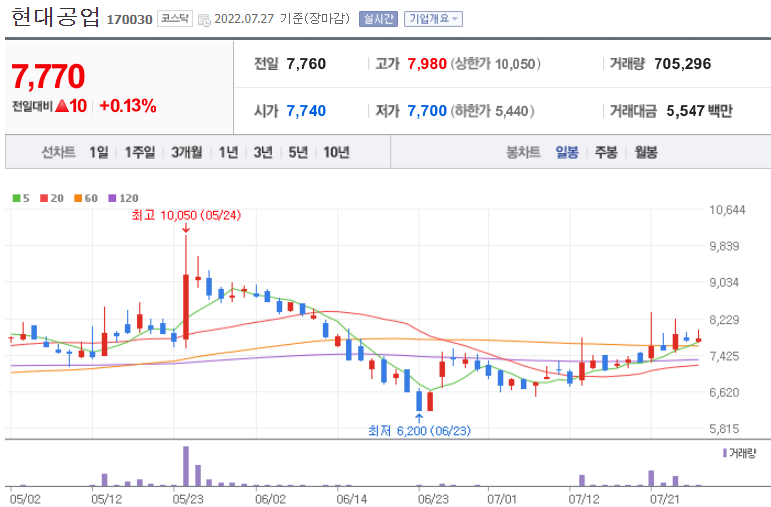Click the red up-triangle change indicator
Screen dimensions: 771x507
[62, 106]
